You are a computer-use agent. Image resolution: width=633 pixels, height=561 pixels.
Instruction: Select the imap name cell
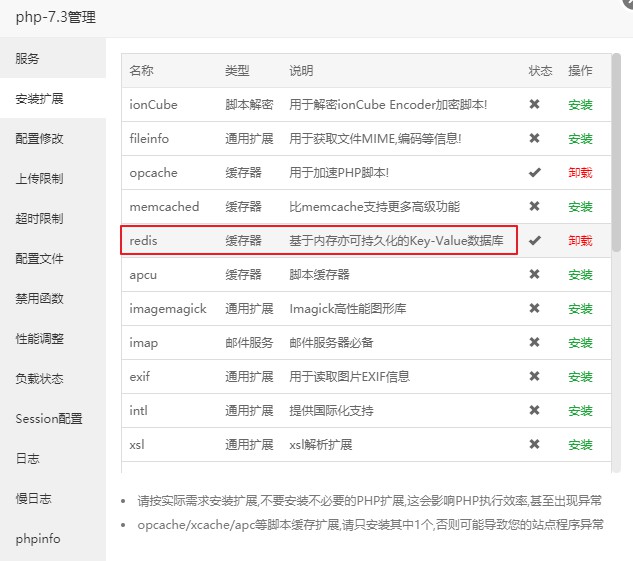pos(144,343)
